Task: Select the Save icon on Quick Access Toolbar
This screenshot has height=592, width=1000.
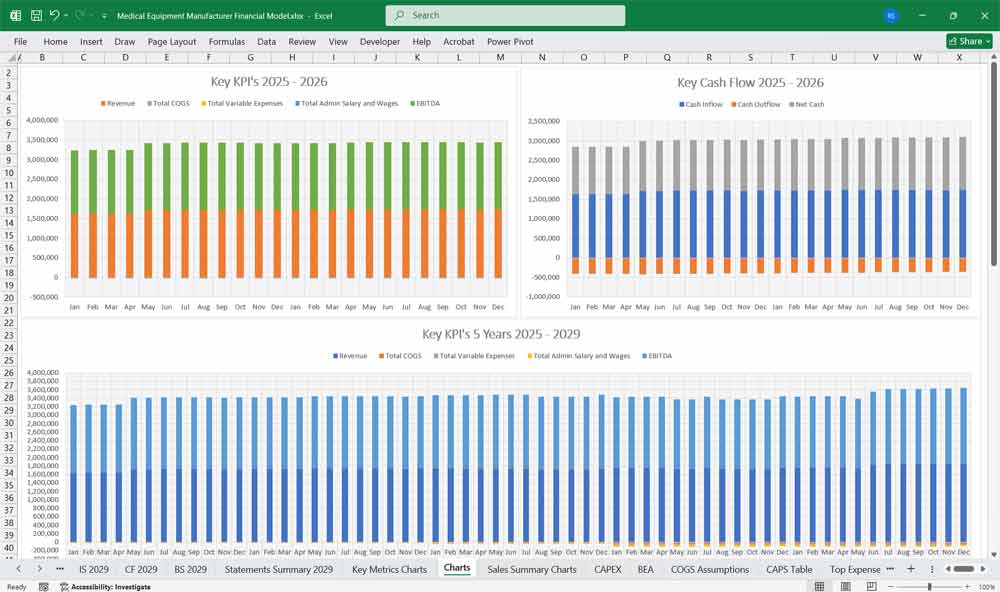Action: (35, 15)
